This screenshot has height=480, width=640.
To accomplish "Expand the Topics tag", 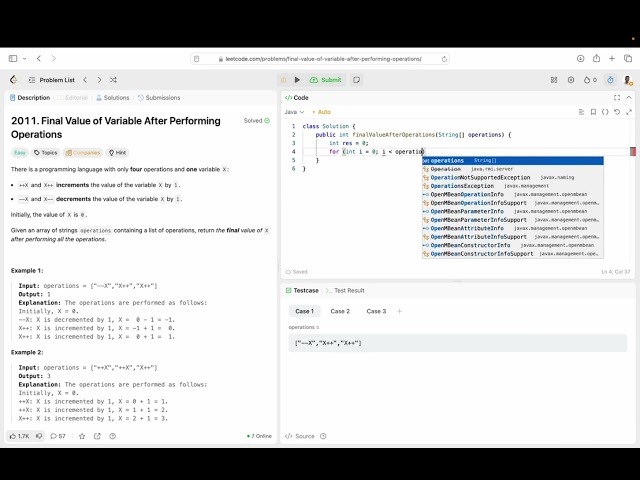I will tap(45, 153).
